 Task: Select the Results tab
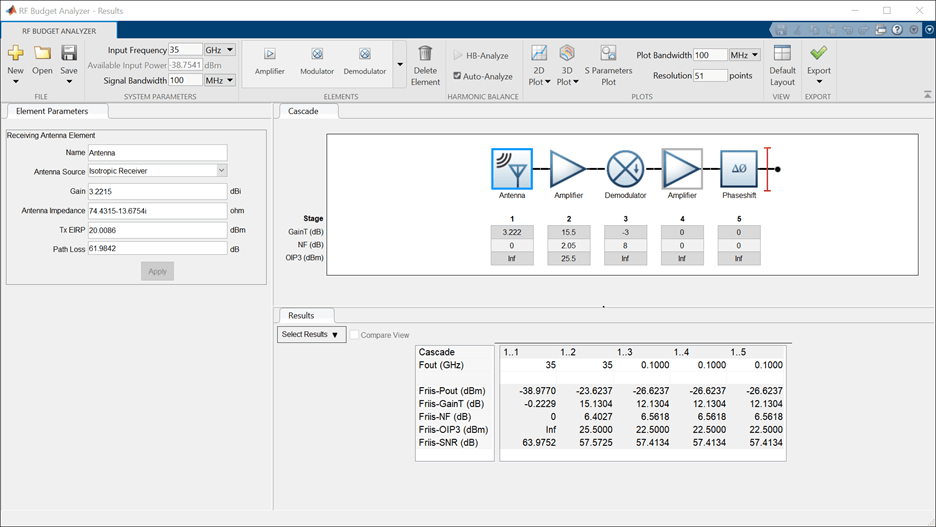click(x=301, y=315)
